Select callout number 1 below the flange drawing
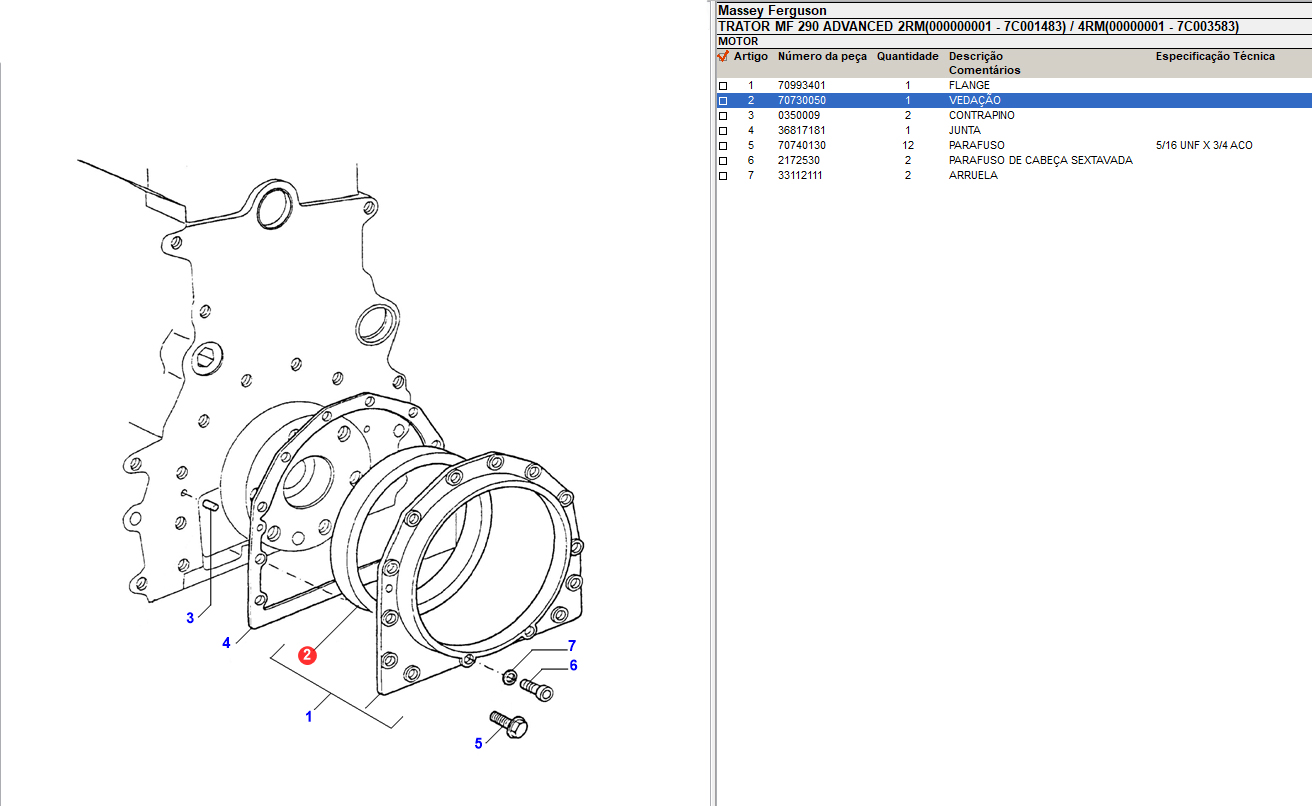This screenshot has width=1312, height=806. pyautogui.click(x=309, y=716)
